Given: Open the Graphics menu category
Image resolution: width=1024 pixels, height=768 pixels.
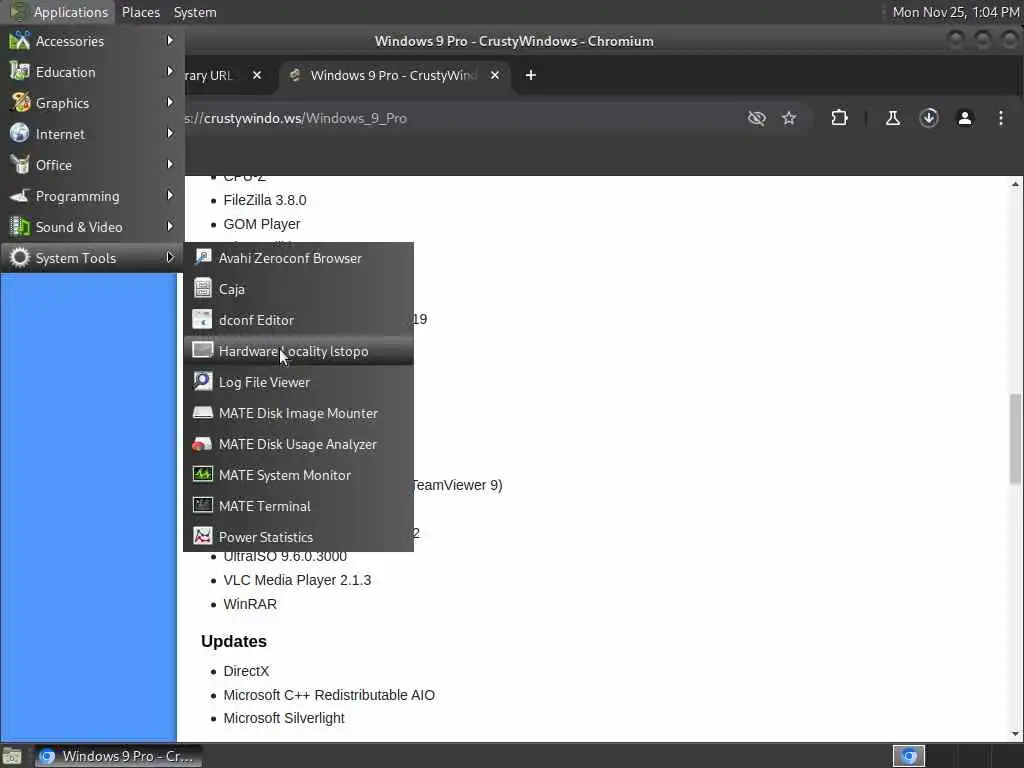Looking at the screenshot, I should [92, 103].
